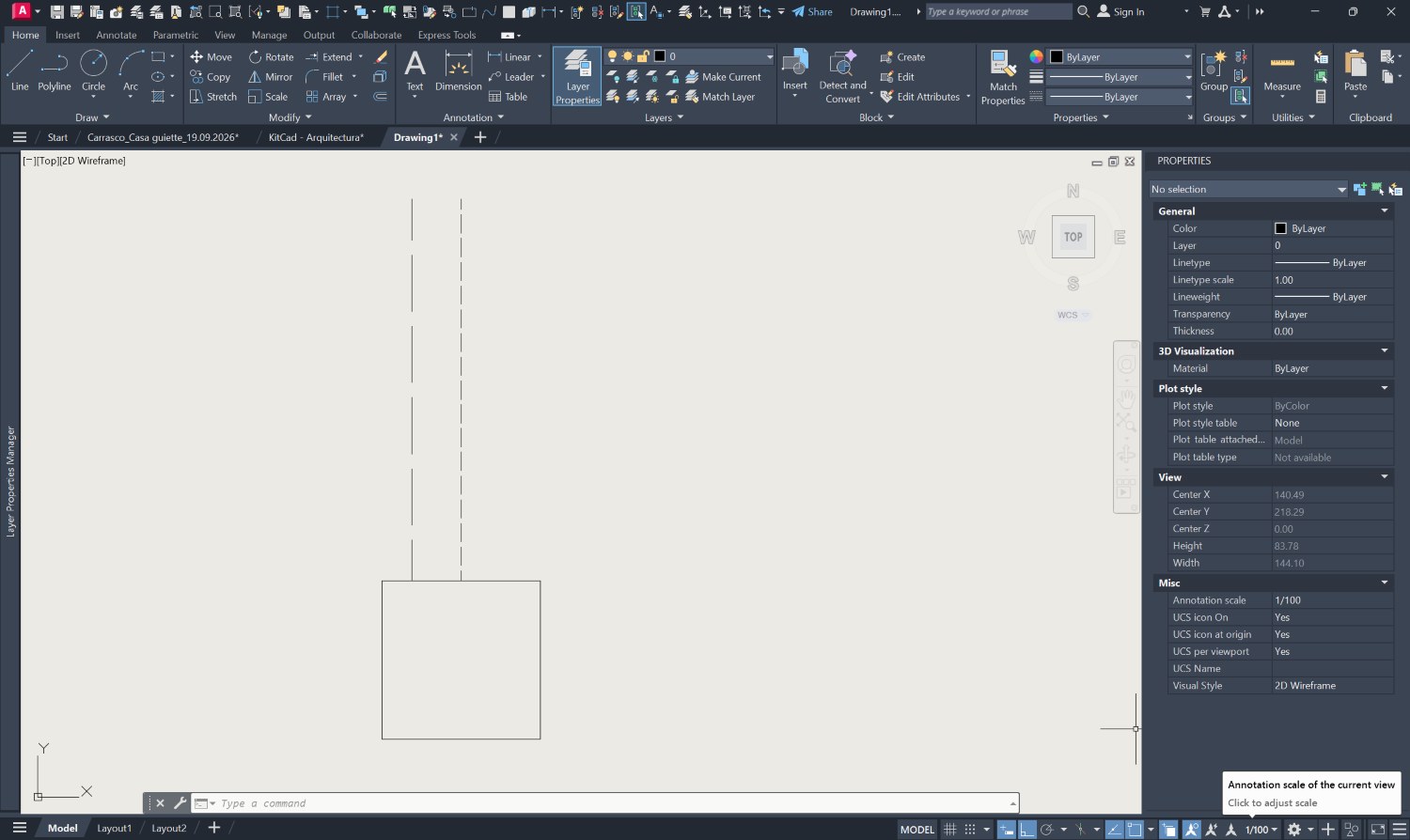Expand the Annotation panel
1410x840 pixels.
click(474, 117)
